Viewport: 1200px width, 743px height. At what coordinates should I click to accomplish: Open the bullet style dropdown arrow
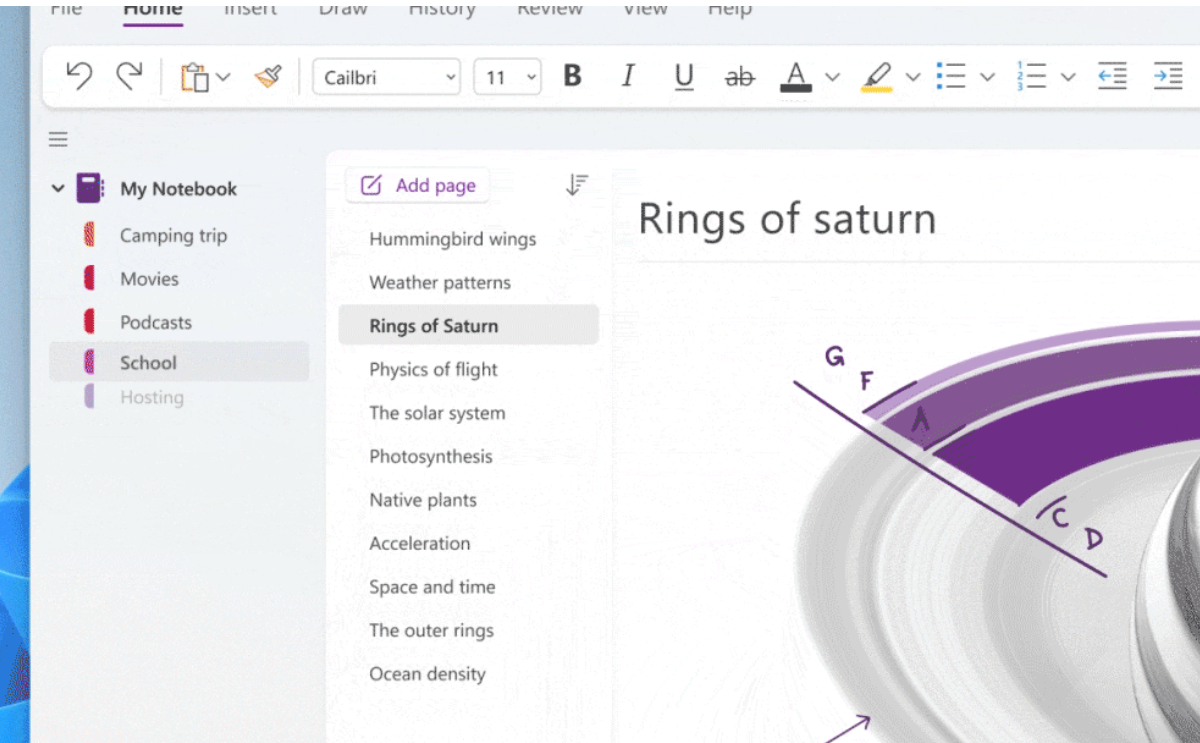click(x=988, y=77)
